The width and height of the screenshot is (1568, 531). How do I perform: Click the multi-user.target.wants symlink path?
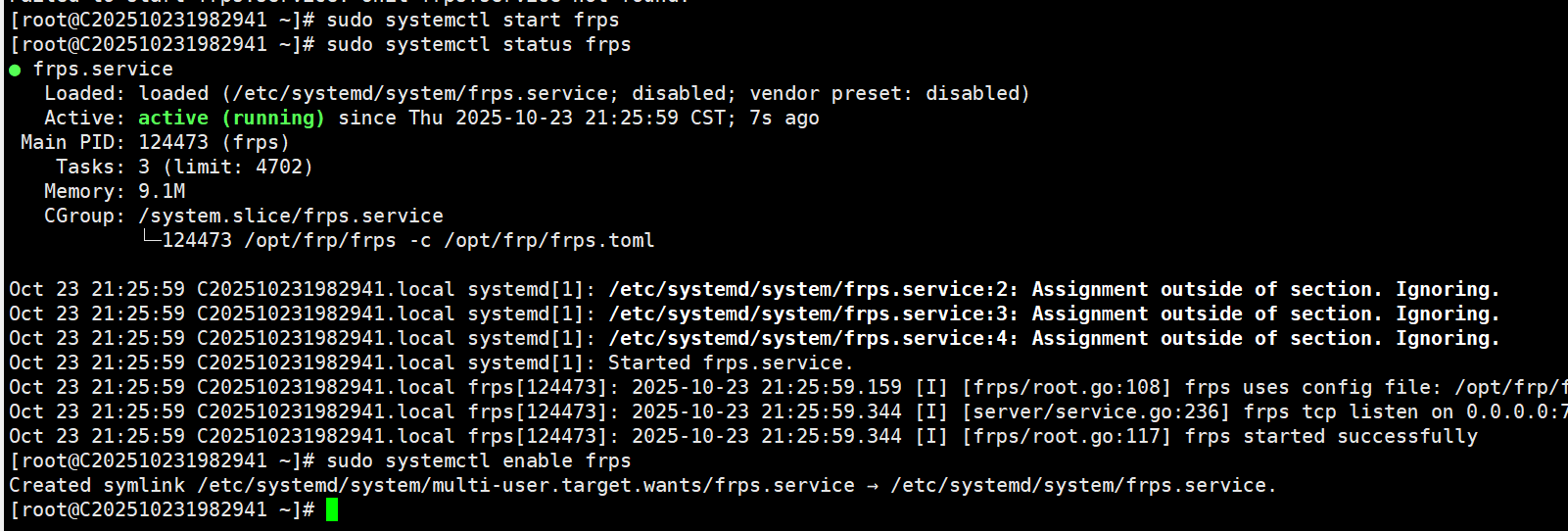526,485
